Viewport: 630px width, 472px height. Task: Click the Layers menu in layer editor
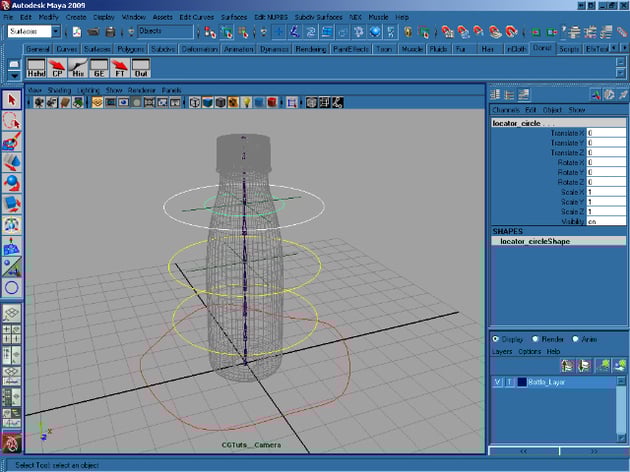click(502, 351)
